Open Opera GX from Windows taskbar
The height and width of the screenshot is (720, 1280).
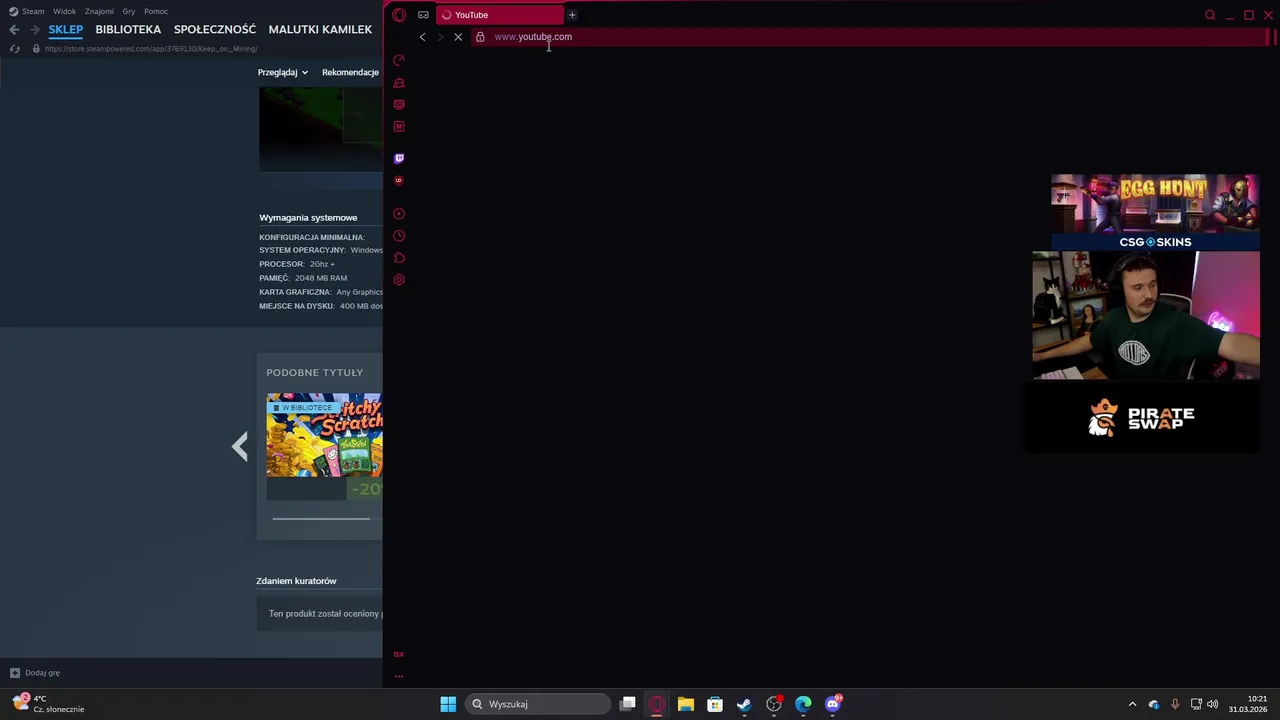tap(657, 704)
